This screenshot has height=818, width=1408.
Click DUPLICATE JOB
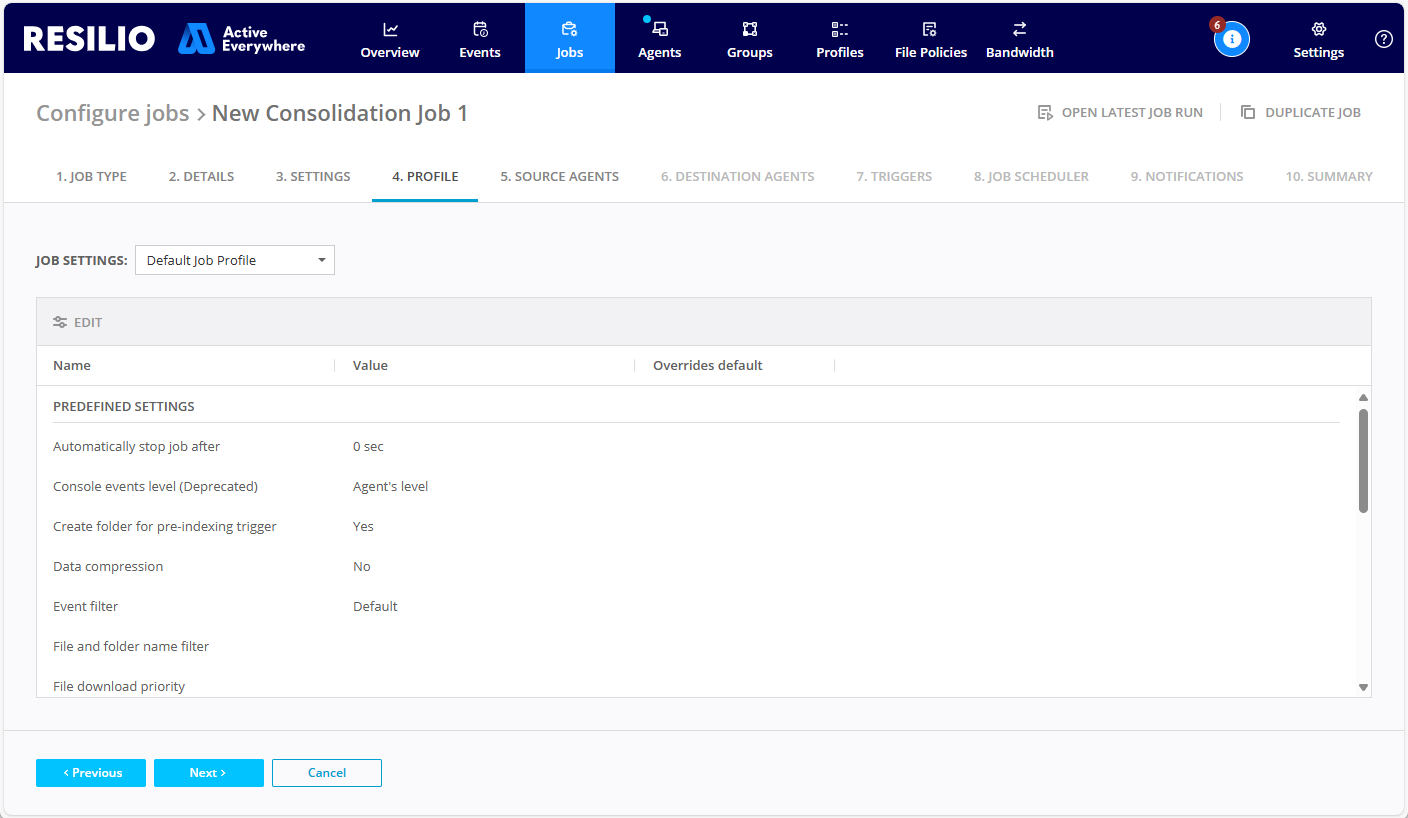tap(1300, 112)
